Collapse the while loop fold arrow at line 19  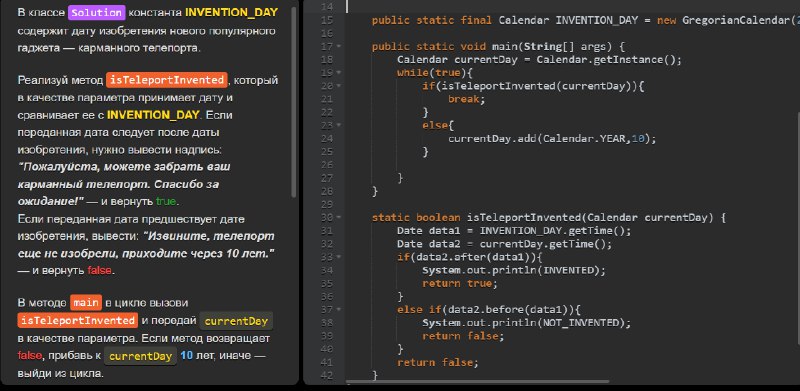(x=339, y=73)
